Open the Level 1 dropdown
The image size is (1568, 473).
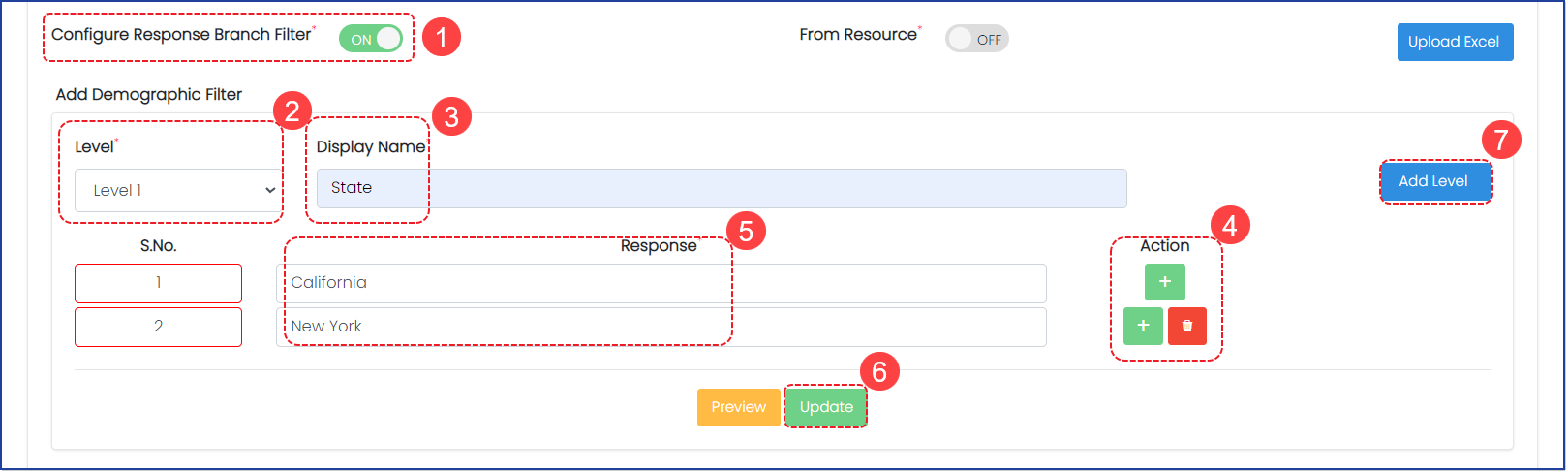tap(178, 190)
